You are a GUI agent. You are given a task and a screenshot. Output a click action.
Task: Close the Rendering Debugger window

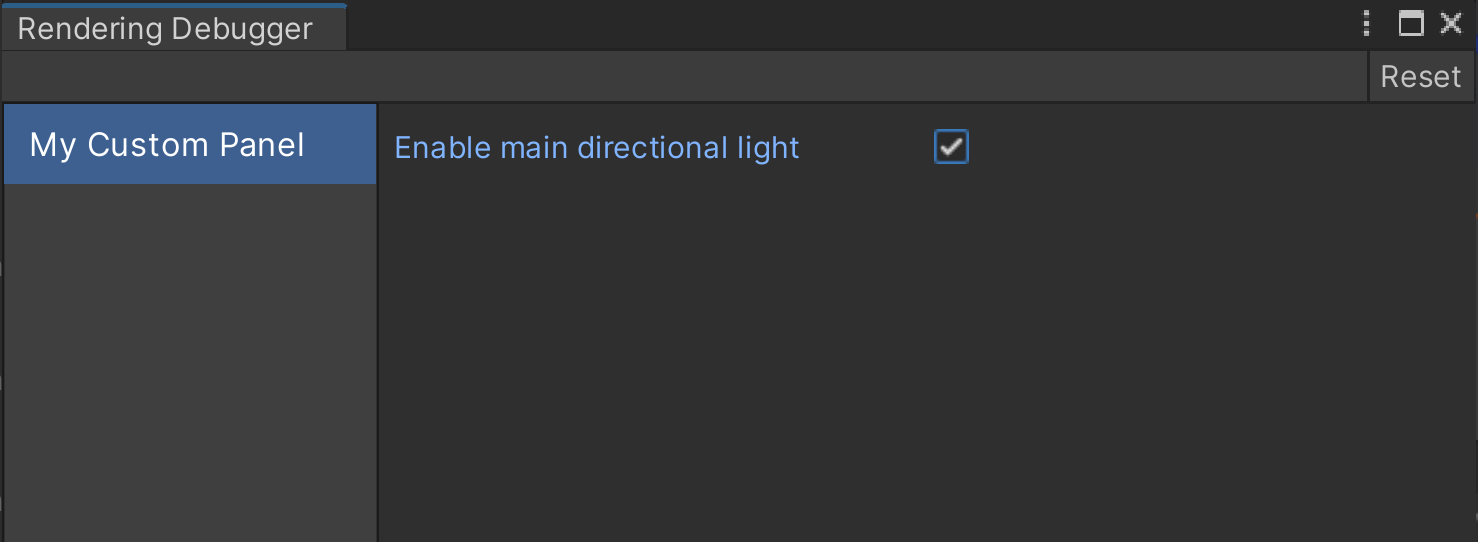1451,25
